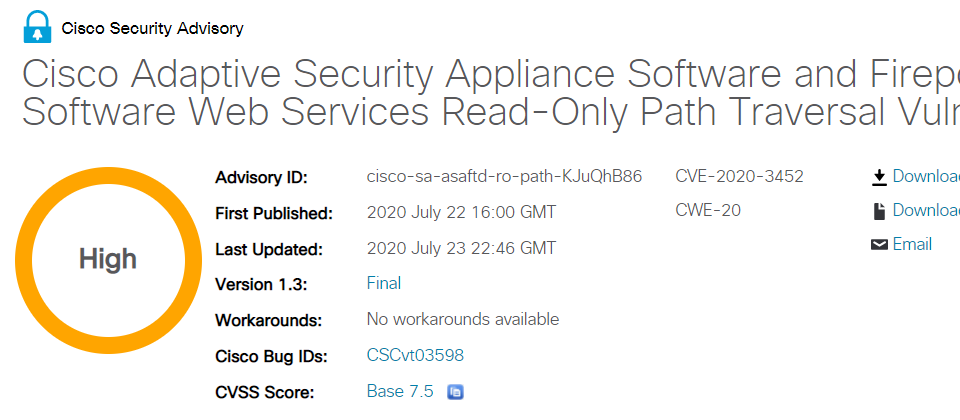Screen dimensions: 960x420
Task: Click the advisory ID cisco-sa-asaftd-ro-path-KJuQhB86
Action: pos(504,177)
